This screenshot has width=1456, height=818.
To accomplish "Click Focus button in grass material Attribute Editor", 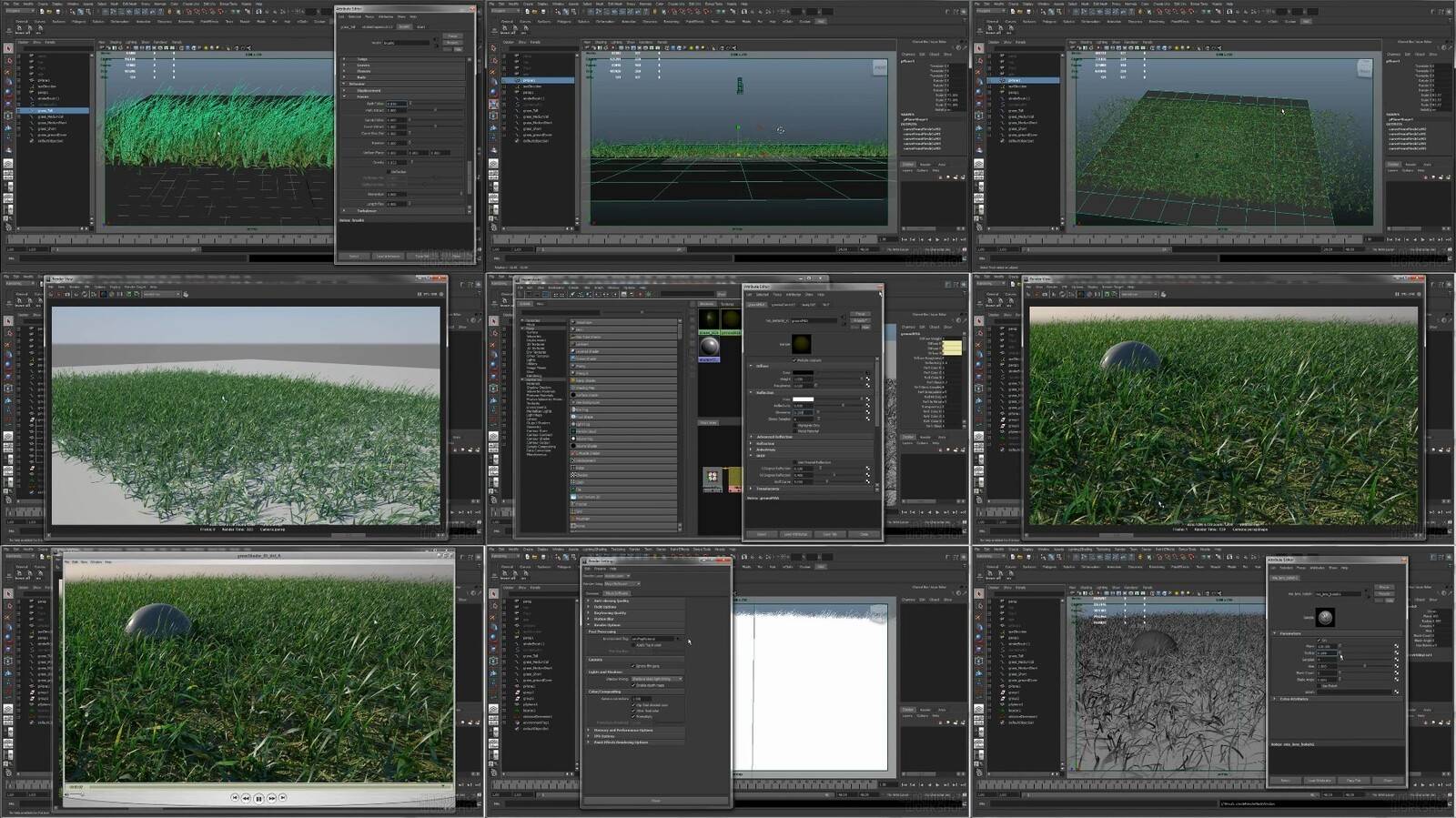I will (860, 314).
